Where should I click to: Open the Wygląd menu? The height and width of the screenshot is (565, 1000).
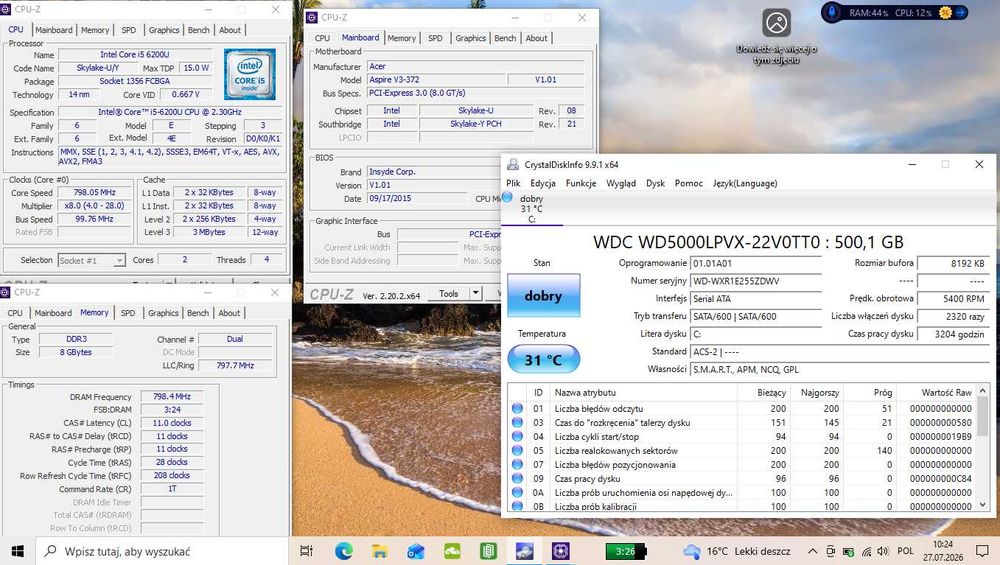(621, 183)
